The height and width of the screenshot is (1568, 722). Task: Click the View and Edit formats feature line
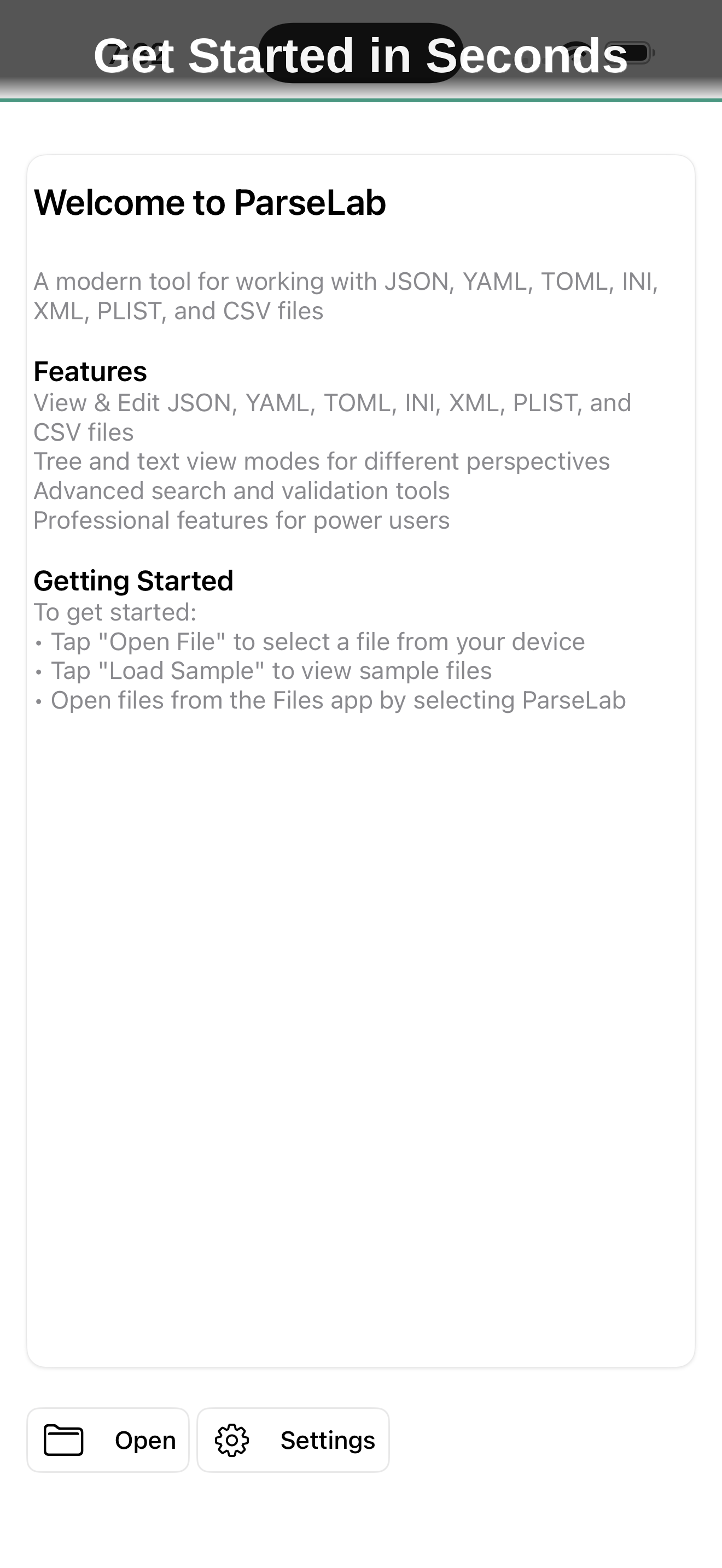(333, 402)
